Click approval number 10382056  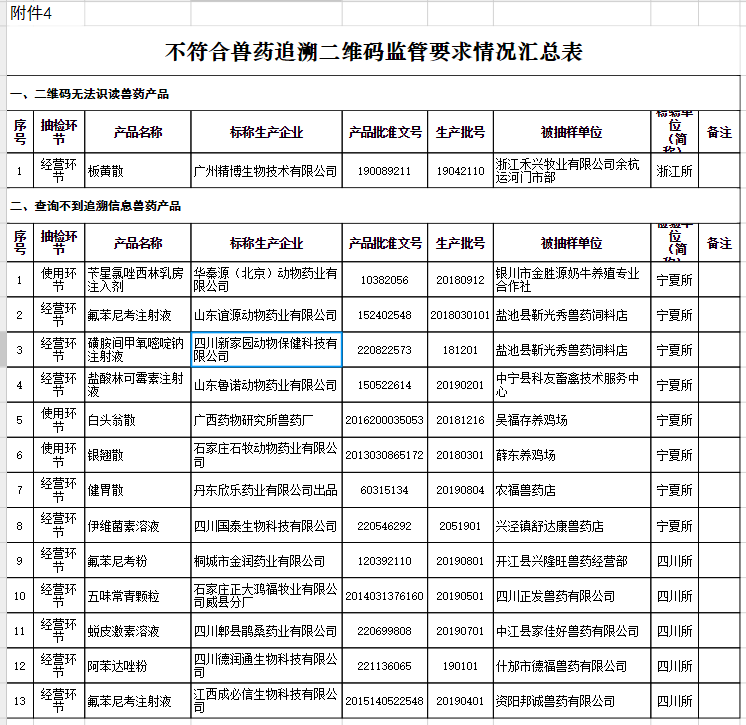coord(384,280)
